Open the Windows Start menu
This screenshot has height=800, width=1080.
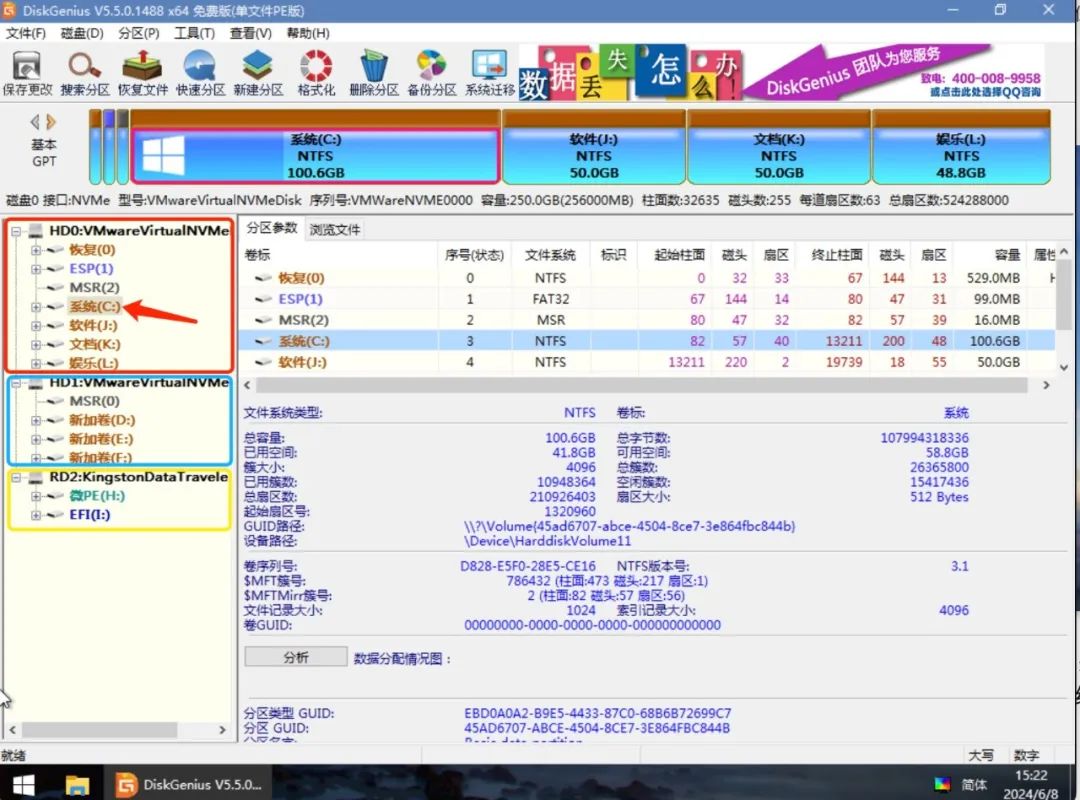(24, 784)
